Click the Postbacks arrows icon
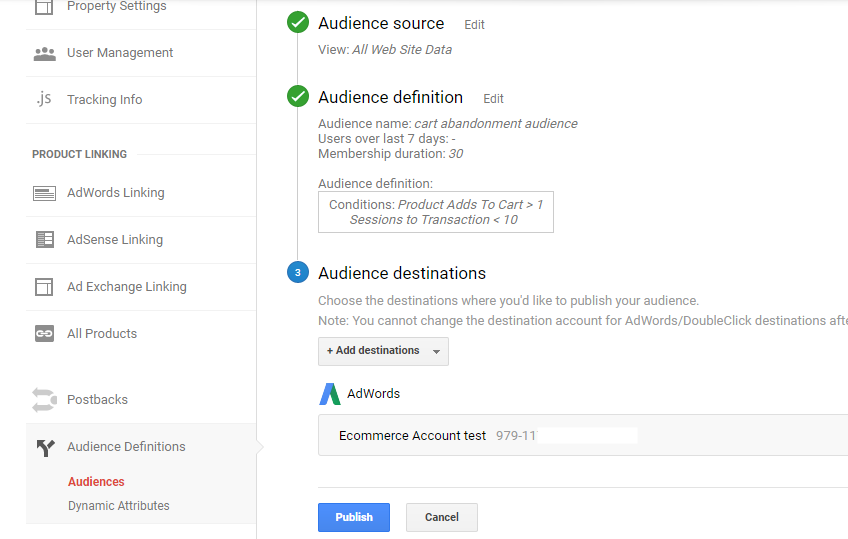This screenshot has width=848, height=539. (x=44, y=400)
